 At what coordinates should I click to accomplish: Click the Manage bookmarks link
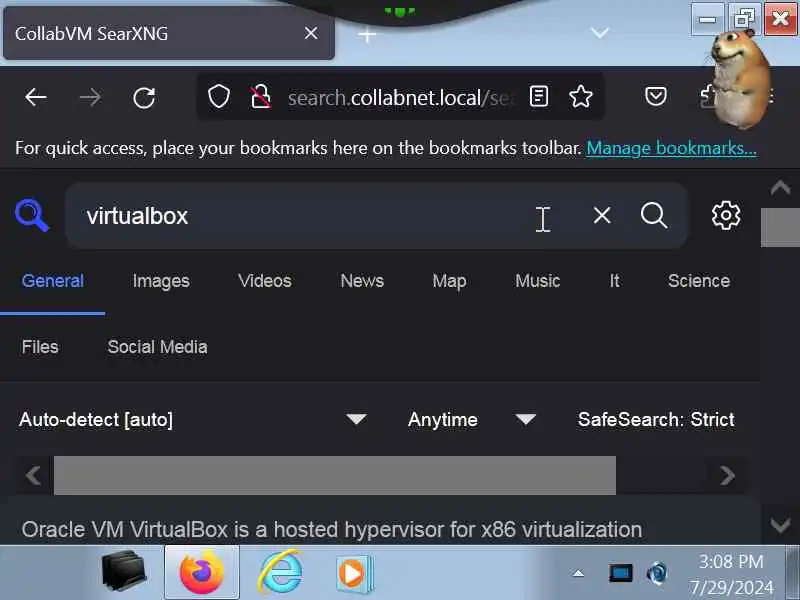point(671,148)
